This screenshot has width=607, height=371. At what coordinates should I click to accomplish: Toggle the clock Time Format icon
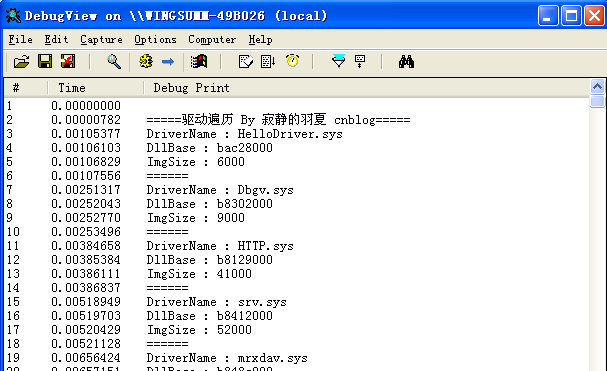click(292, 61)
